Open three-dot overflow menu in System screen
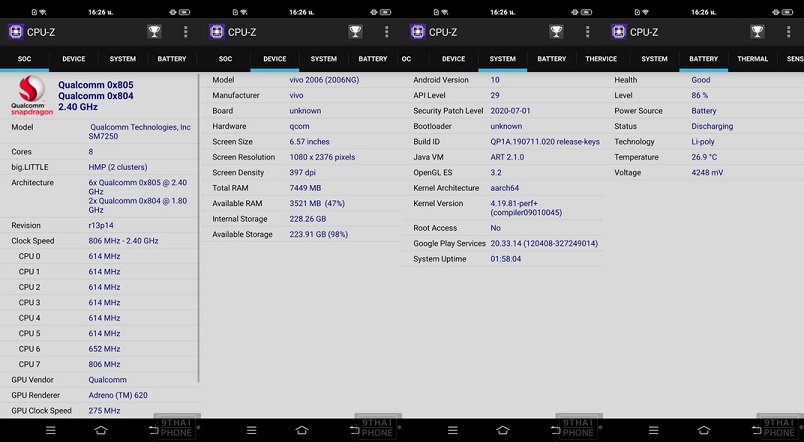The image size is (804, 442). click(588, 32)
